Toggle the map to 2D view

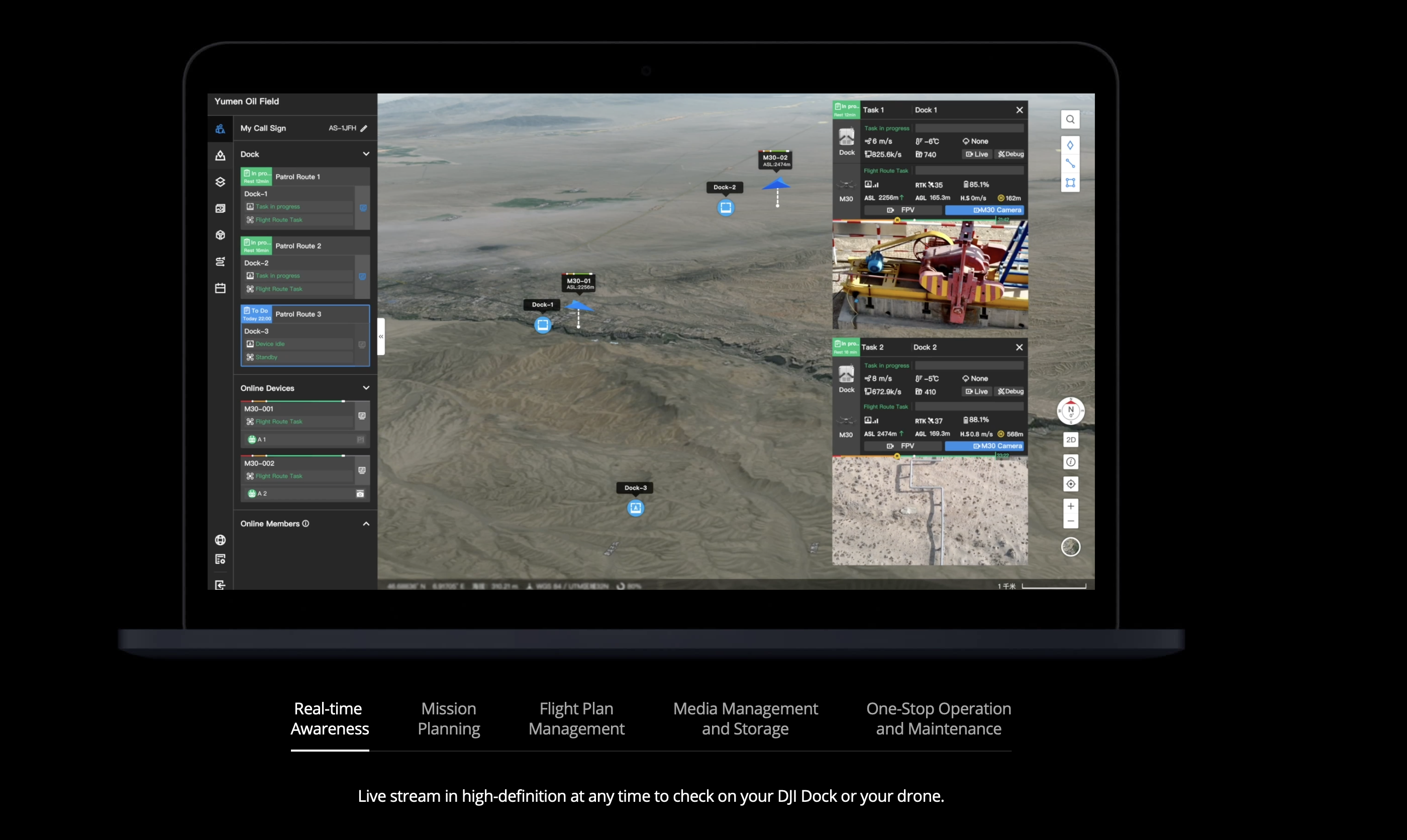[x=1070, y=440]
